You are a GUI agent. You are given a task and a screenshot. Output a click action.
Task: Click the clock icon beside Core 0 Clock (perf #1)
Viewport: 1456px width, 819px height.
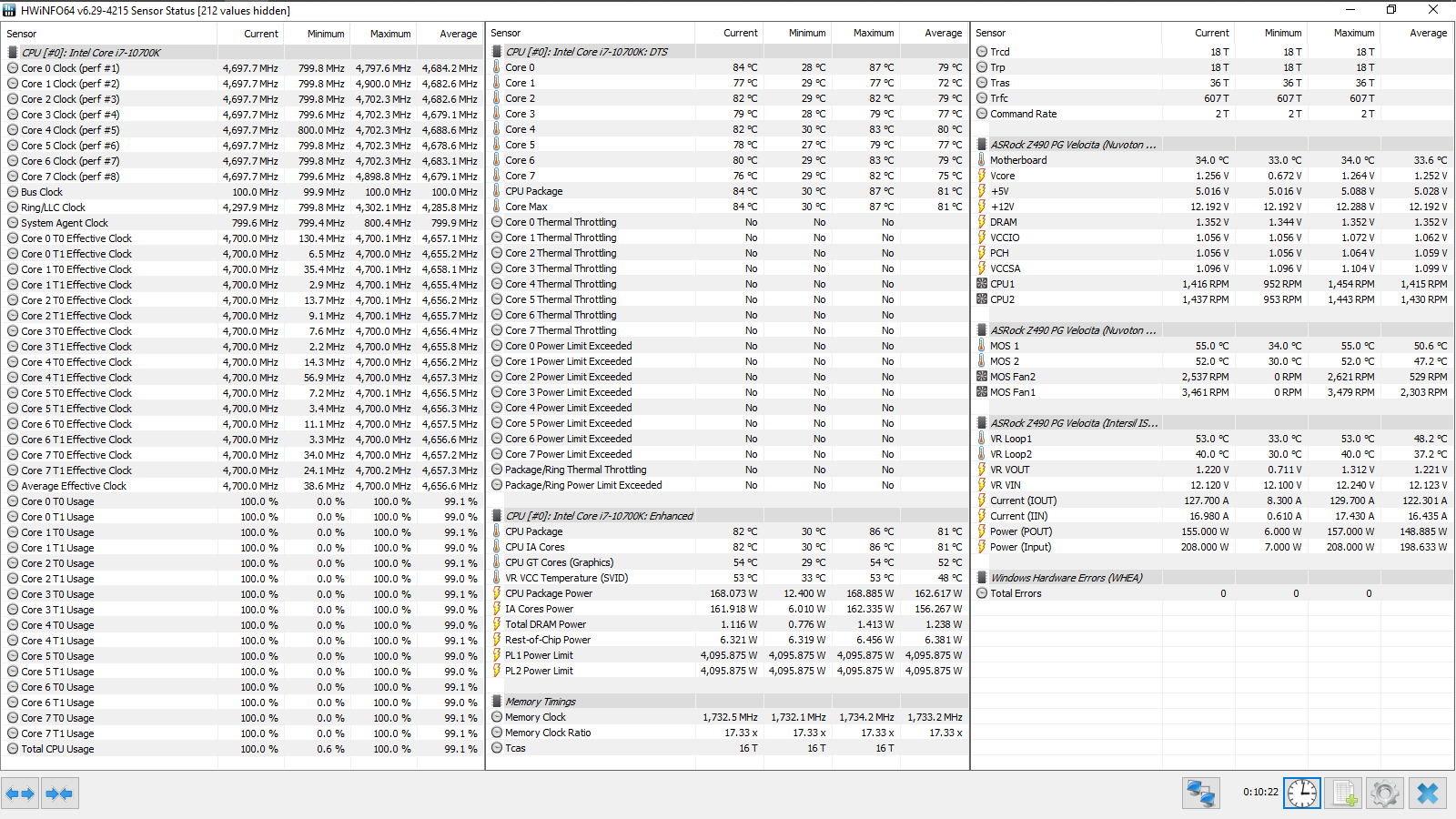(13, 68)
